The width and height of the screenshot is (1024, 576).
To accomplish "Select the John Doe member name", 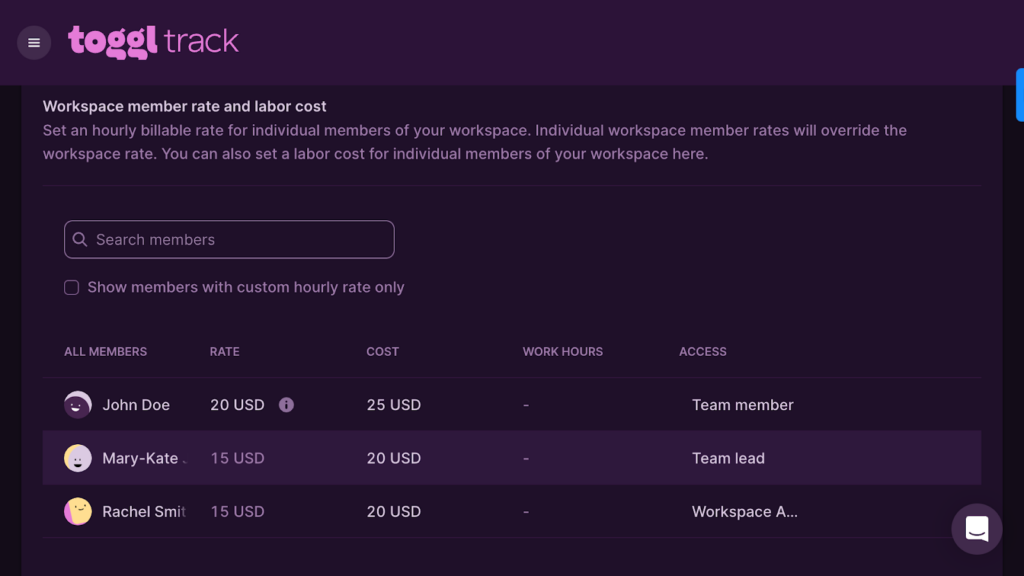I will click(136, 405).
